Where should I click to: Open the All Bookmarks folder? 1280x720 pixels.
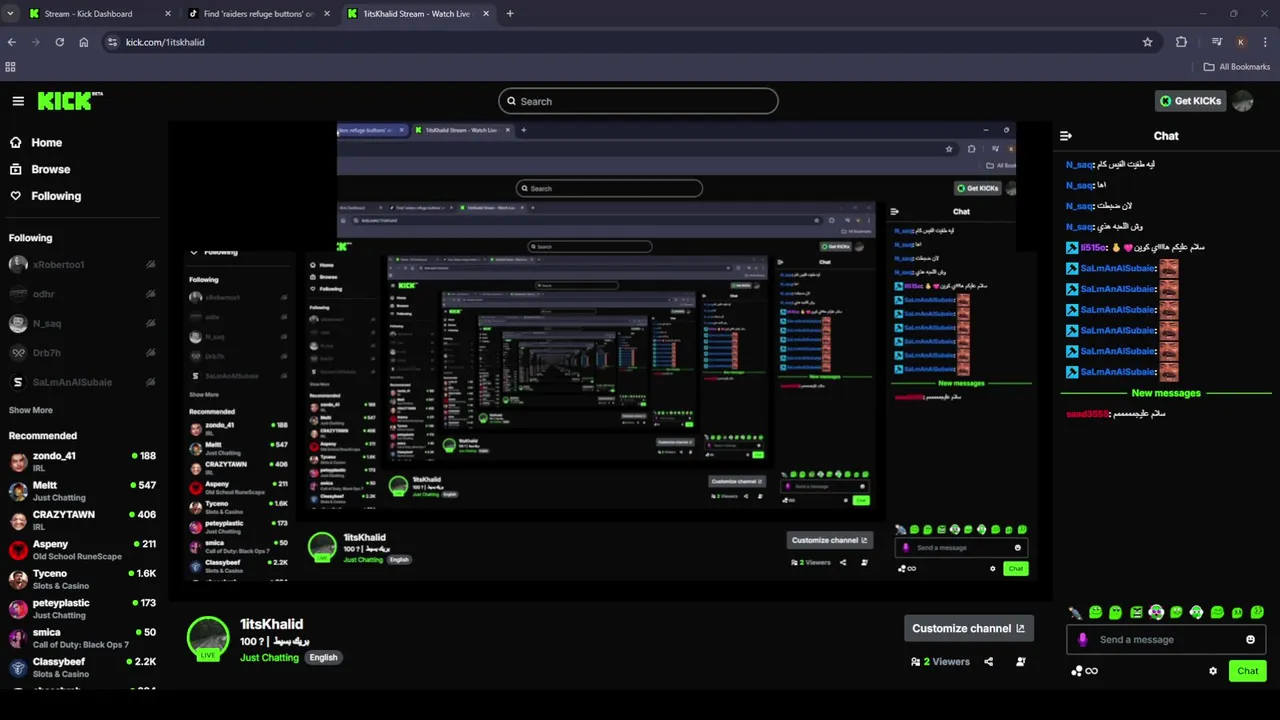[x=1237, y=67]
